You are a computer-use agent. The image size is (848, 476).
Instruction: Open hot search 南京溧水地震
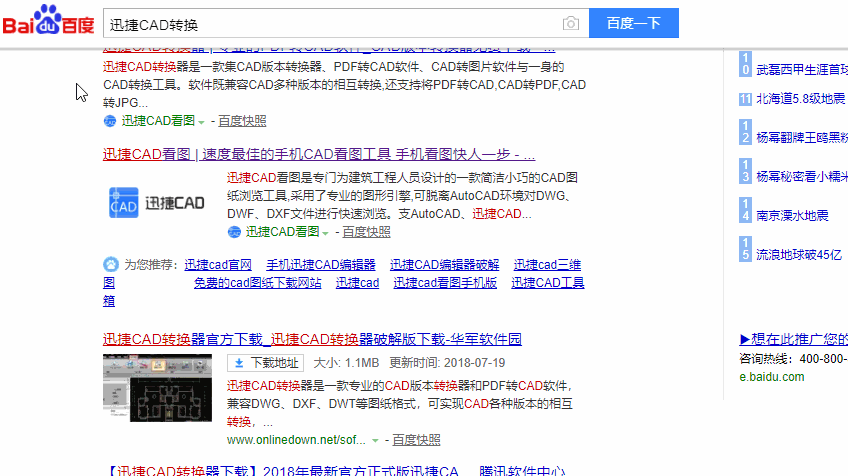[792, 216]
